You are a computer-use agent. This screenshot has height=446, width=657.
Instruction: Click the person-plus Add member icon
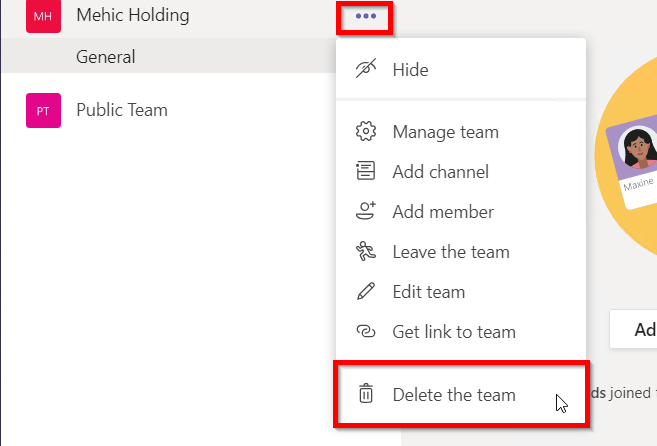click(366, 212)
